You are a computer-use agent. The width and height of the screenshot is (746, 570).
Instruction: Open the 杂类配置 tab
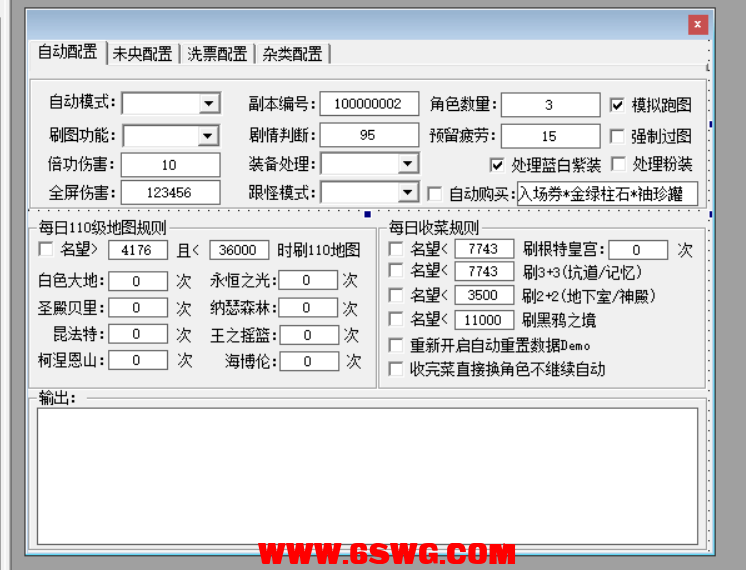coord(292,54)
